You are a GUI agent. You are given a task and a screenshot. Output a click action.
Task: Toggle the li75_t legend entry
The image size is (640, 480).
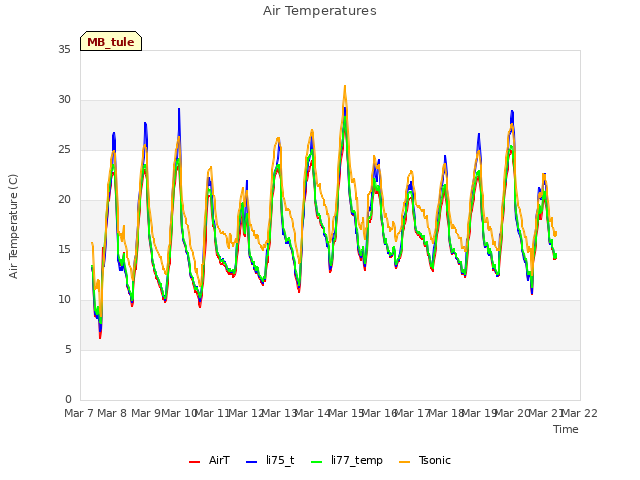(x=270, y=461)
